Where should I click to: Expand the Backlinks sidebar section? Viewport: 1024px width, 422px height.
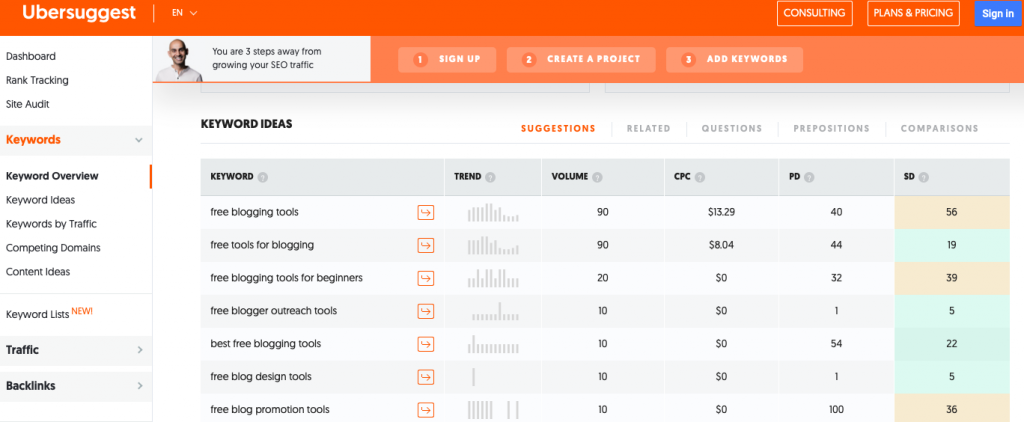[140, 386]
